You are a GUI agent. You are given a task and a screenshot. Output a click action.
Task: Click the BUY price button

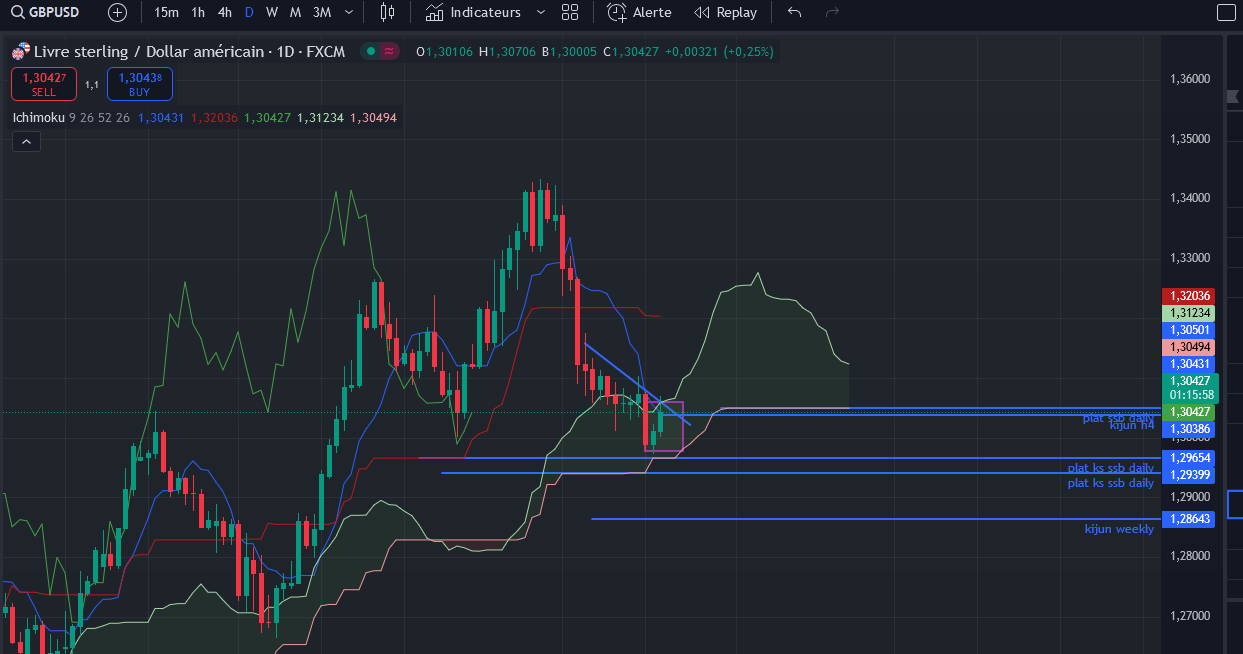coord(139,84)
